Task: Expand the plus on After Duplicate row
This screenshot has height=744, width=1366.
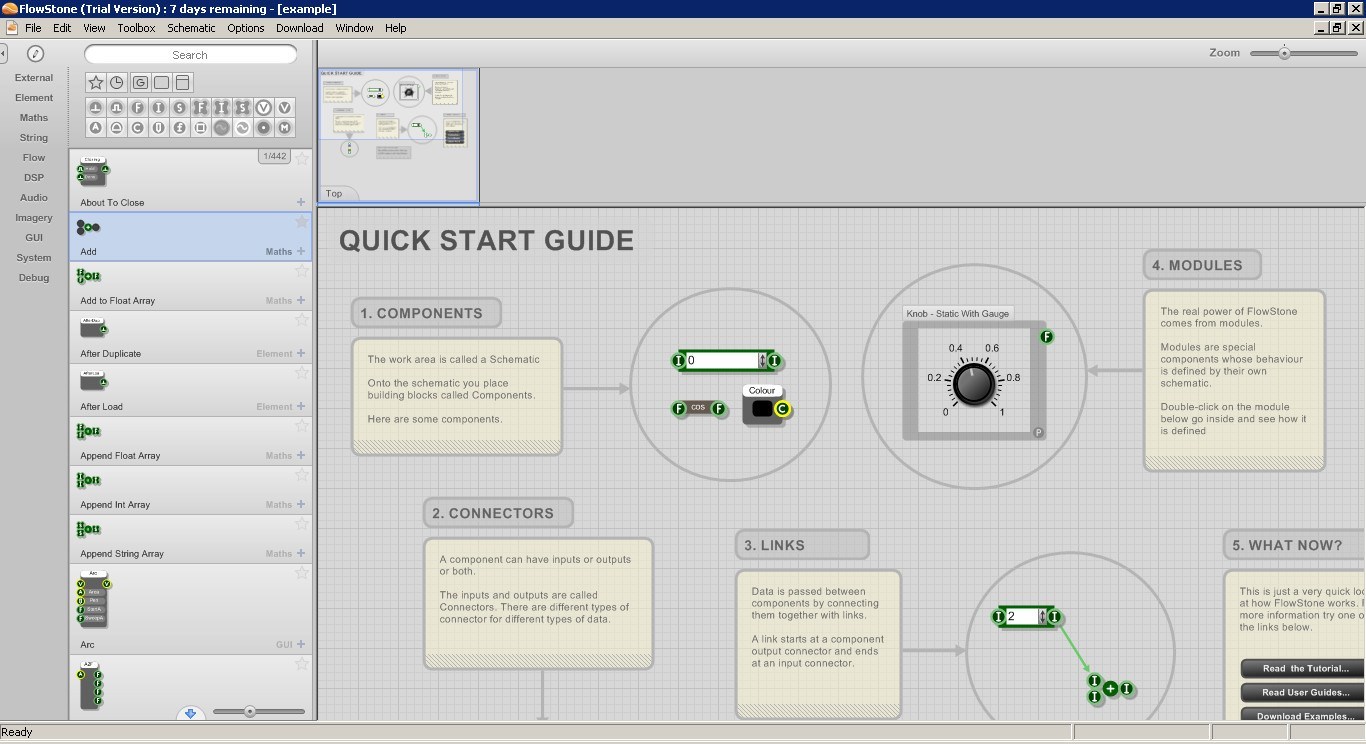Action: (x=301, y=353)
